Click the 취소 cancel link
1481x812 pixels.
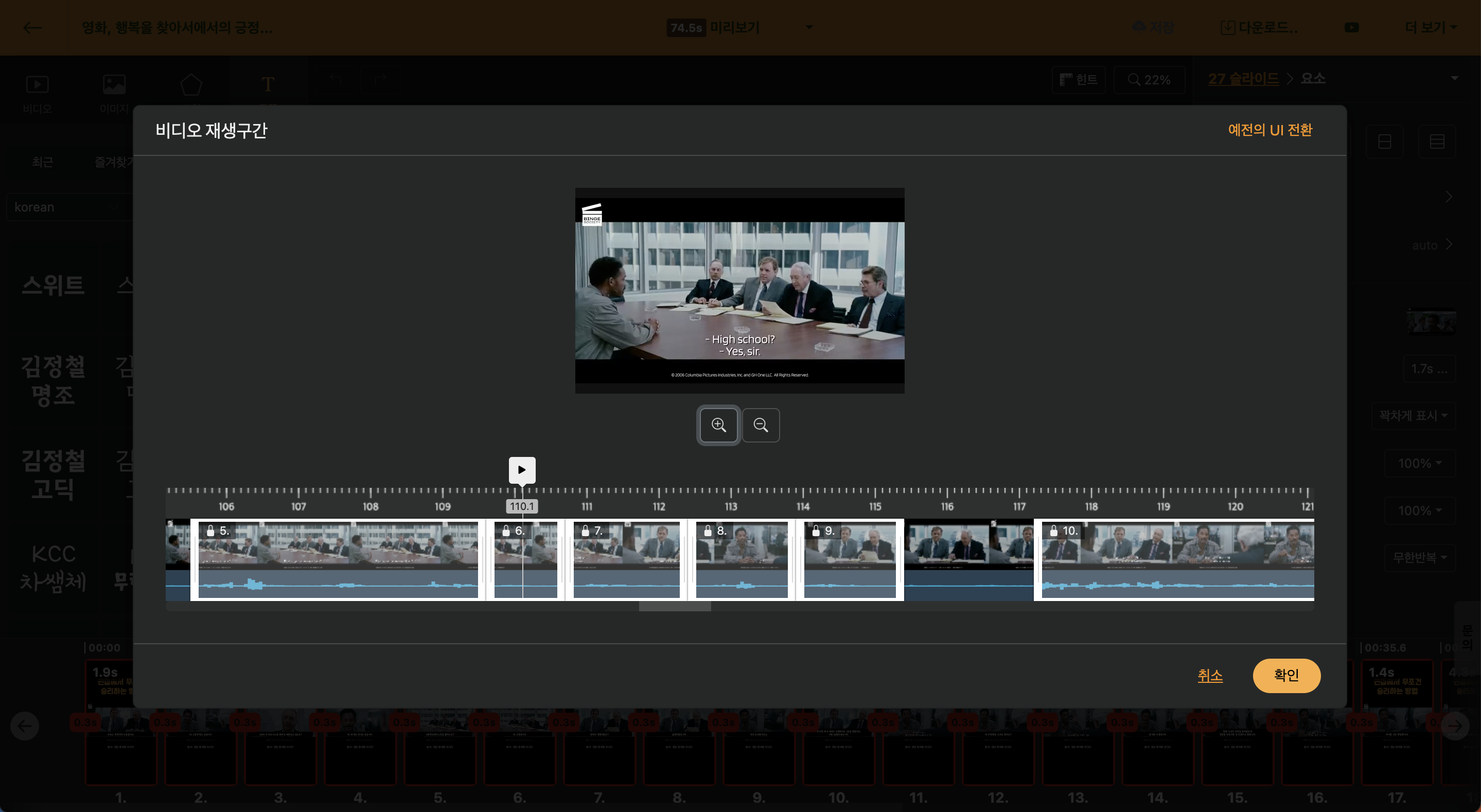tap(1210, 675)
